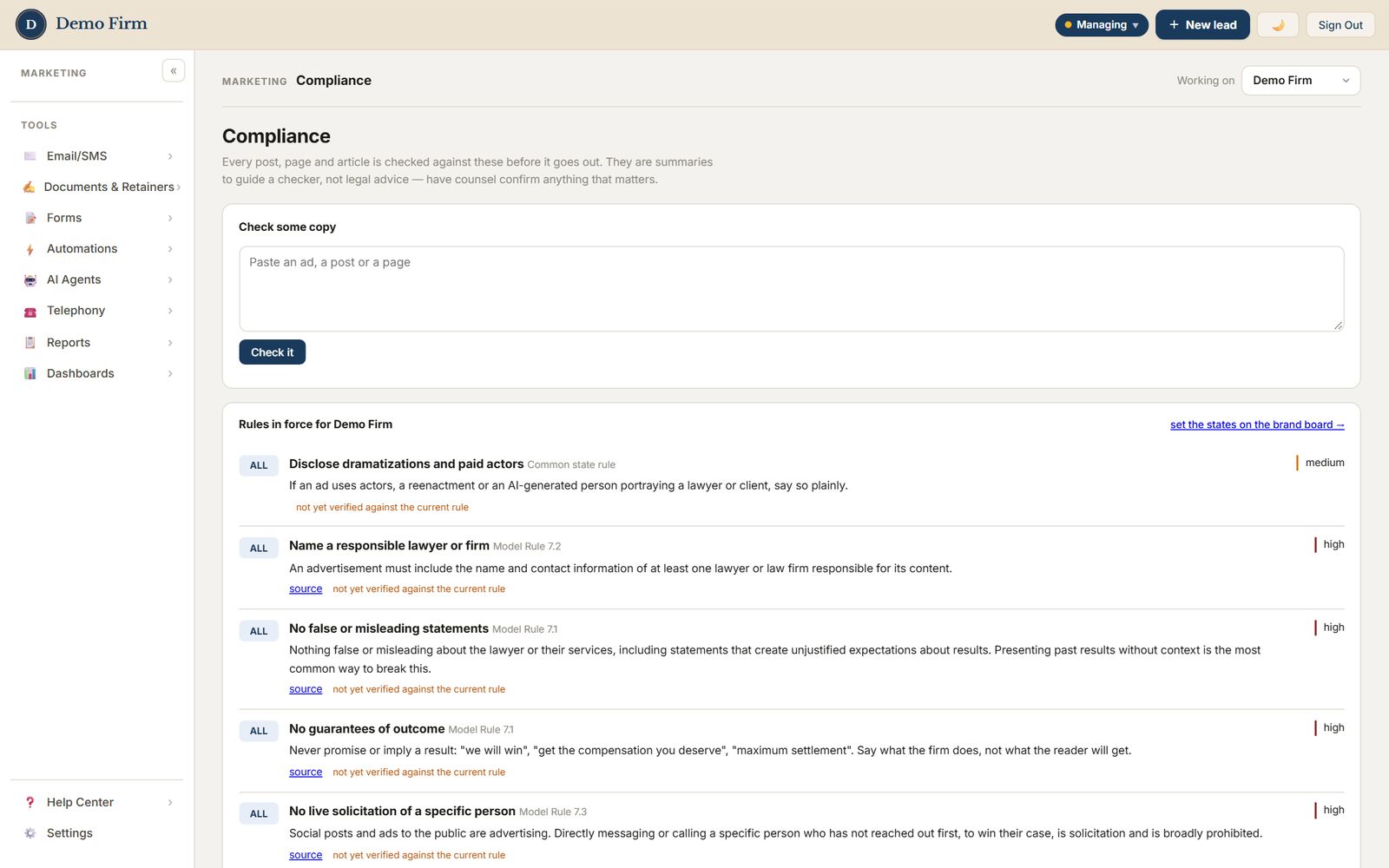Open Settings in the sidebar
The width and height of the screenshot is (1389, 868).
pyautogui.click(x=96, y=833)
